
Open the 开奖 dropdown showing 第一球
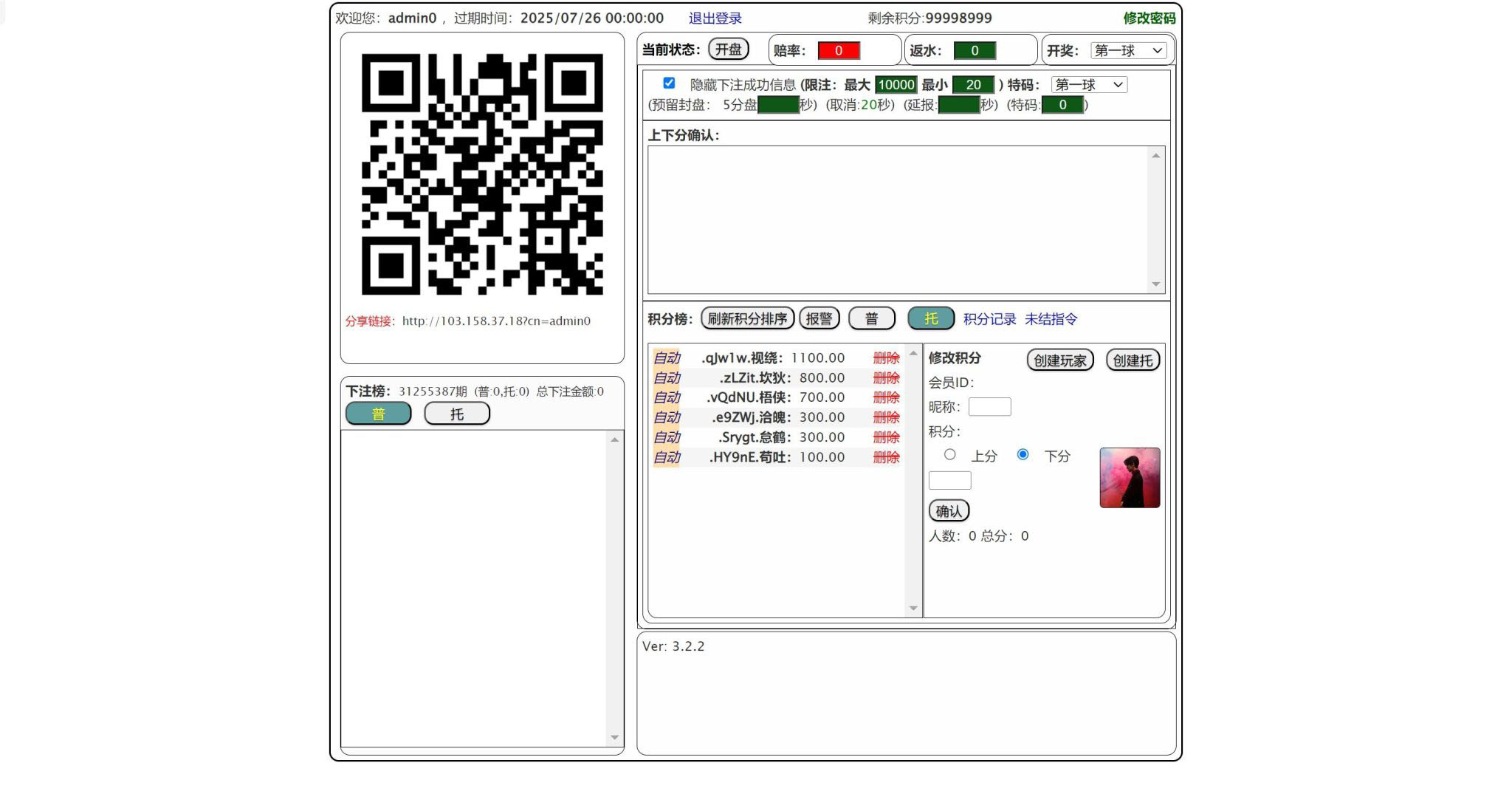(x=1128, y=50)
